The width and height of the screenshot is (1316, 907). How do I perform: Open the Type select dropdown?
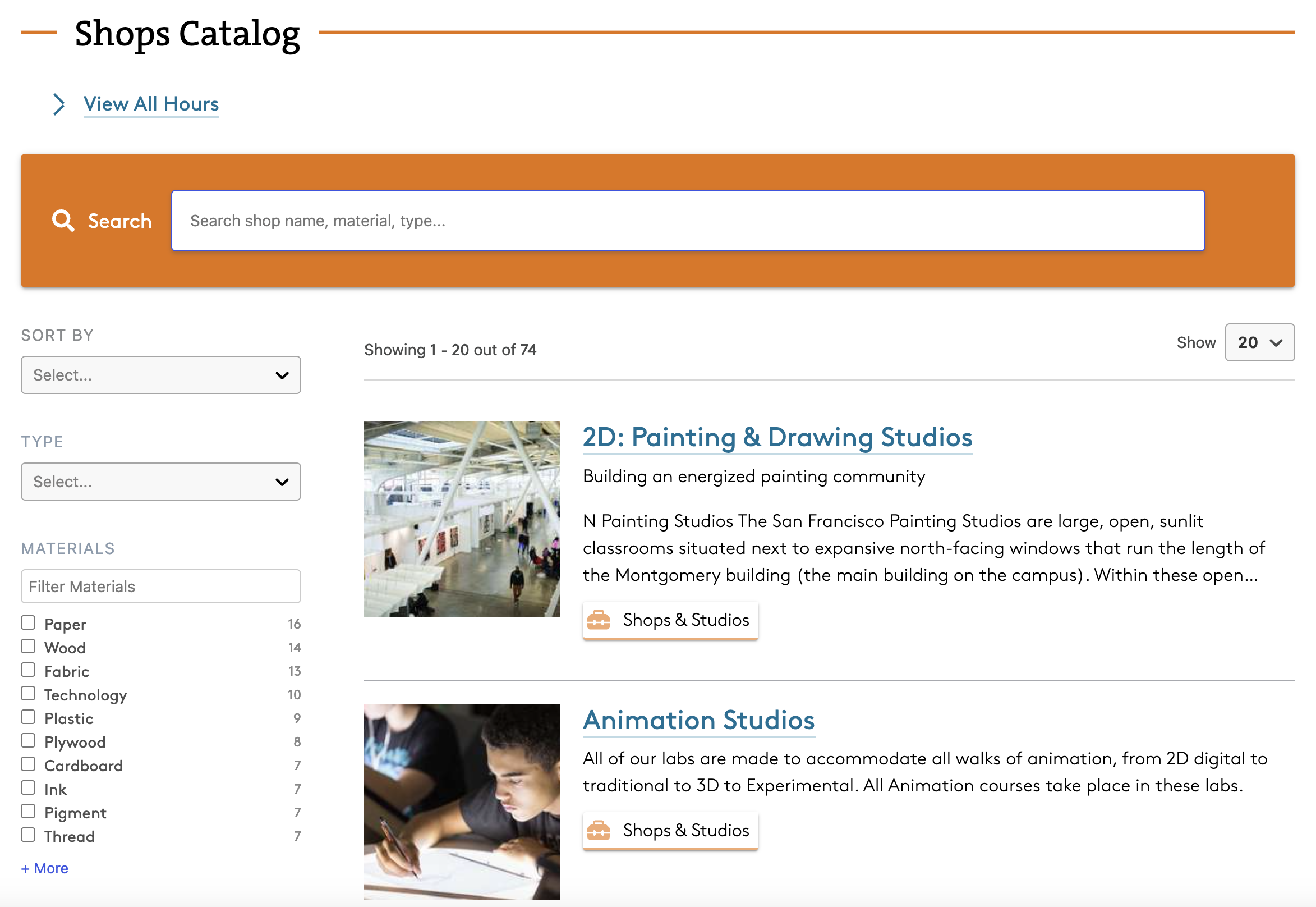[x=161, y=482]
